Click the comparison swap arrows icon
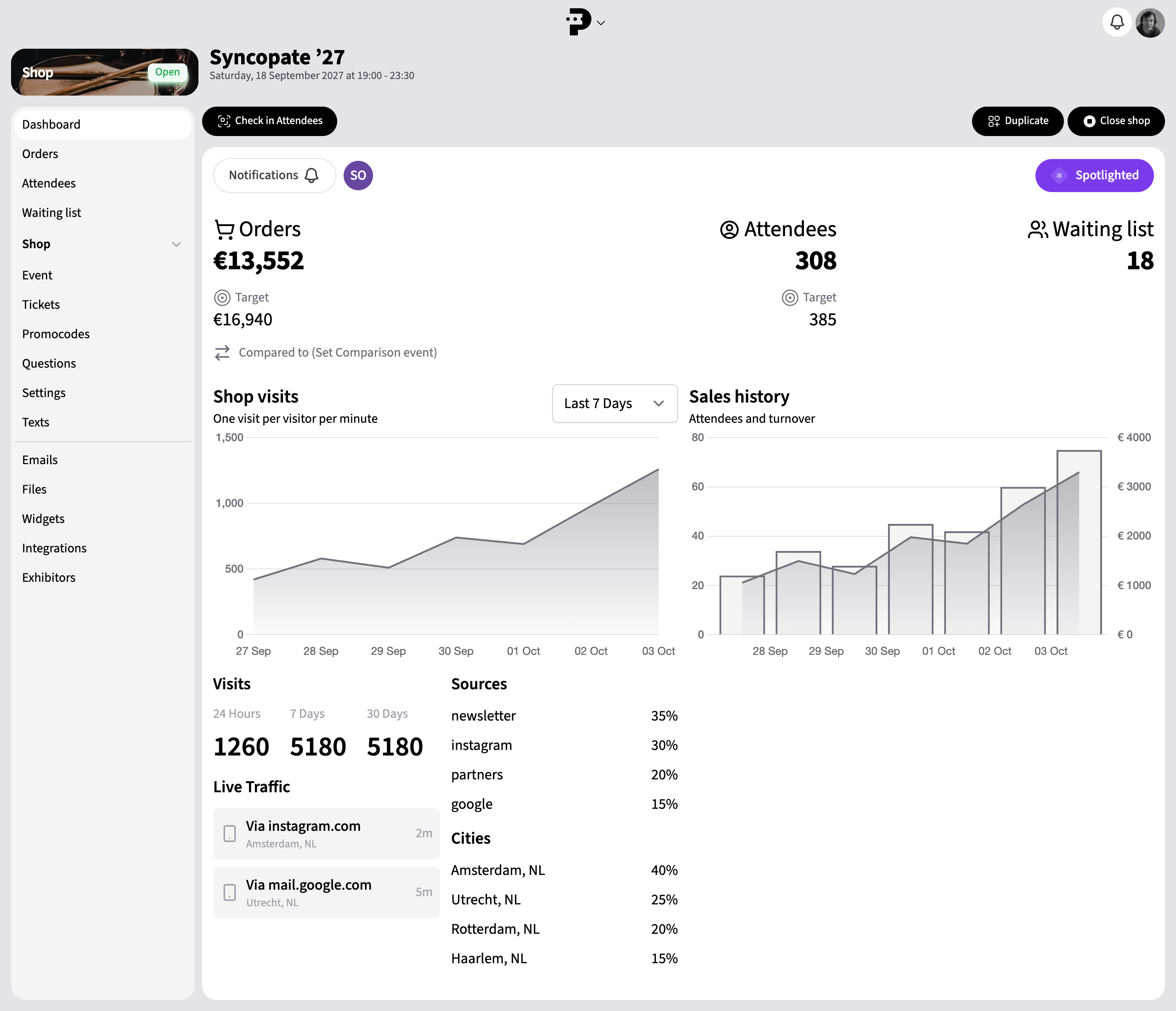The image size is (1176, 1011). coord(222,352)
